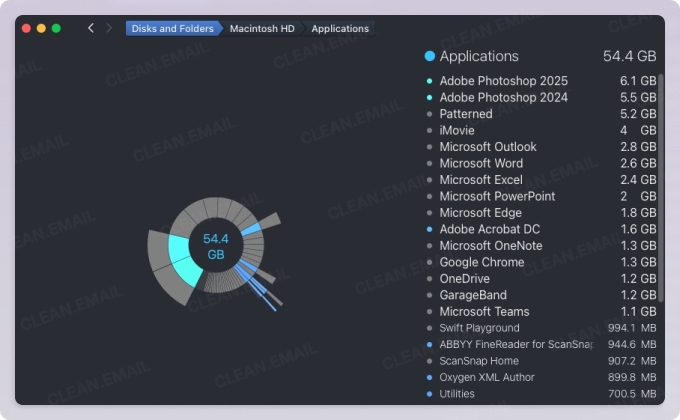Select ABBYY FineReader for ScanSnap entry
The image size is (680, 420).
pyautogui.click(x=541, y=345)
